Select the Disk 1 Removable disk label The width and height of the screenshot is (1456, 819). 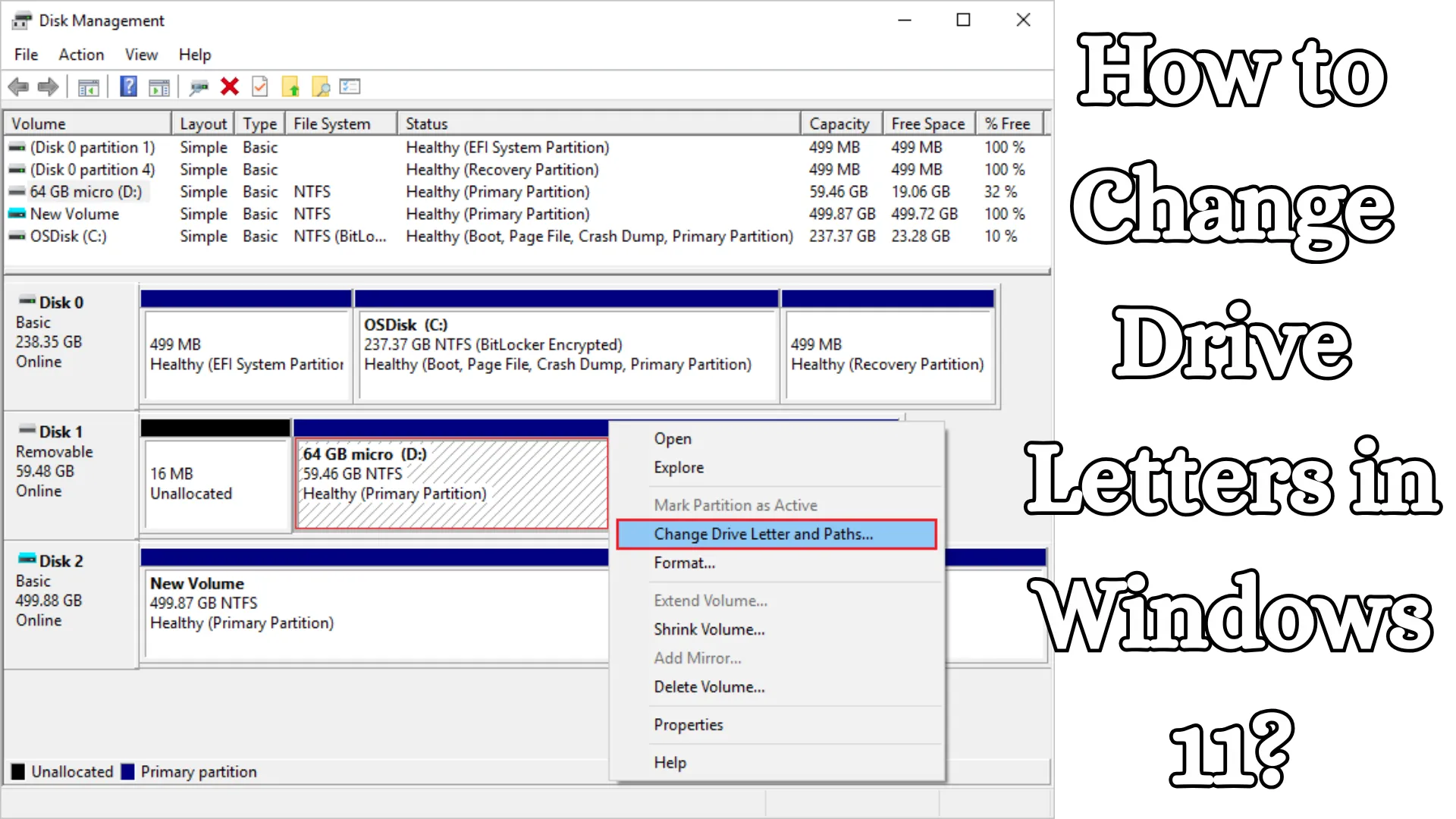[x=71, y=475]
